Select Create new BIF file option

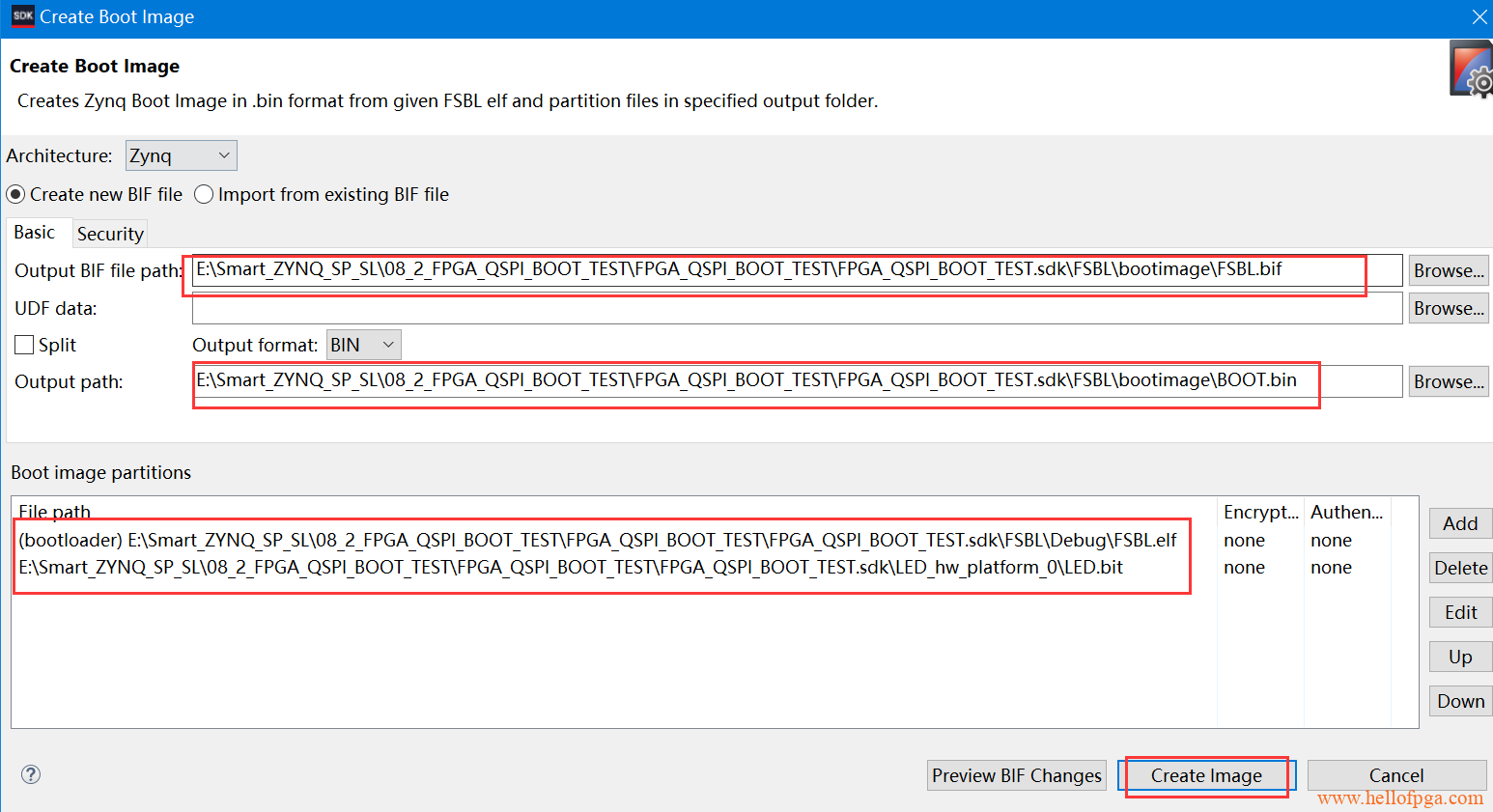(16, 194)
